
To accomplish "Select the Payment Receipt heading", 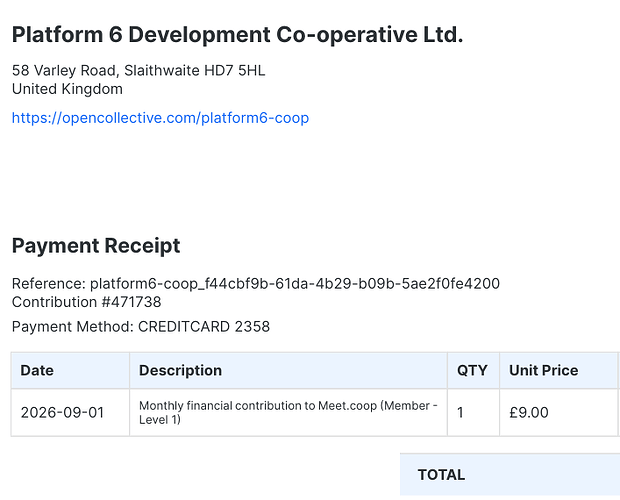I will (96, 245).
